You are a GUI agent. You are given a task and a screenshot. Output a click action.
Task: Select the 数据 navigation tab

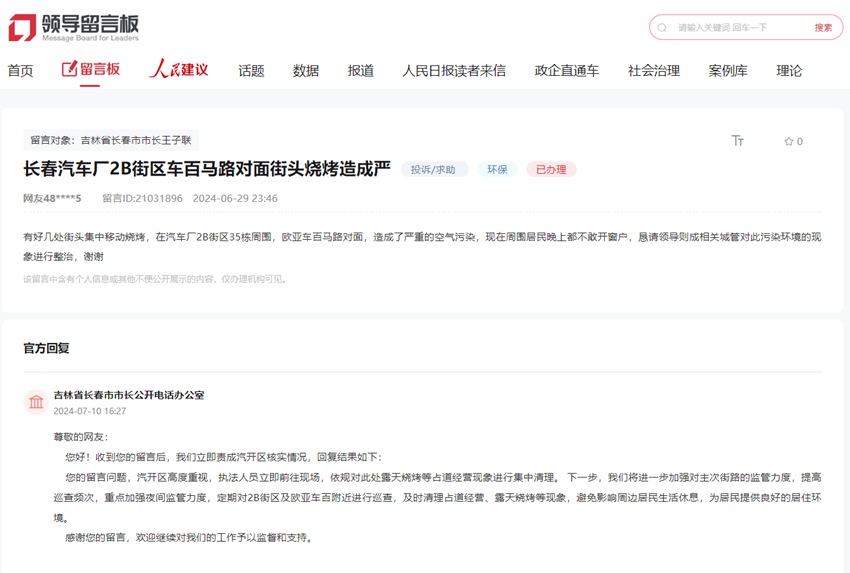point(306,70)
